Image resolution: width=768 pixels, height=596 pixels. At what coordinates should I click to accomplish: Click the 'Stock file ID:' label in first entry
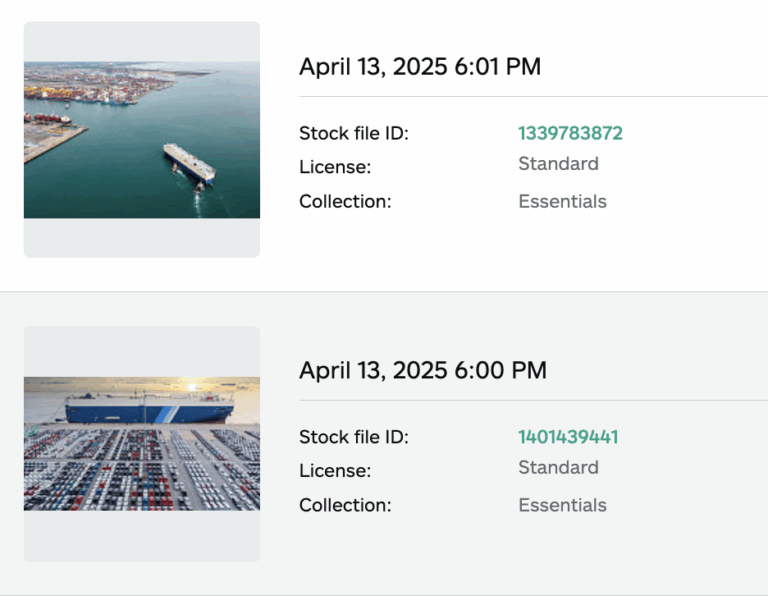[x=354, y=133]
